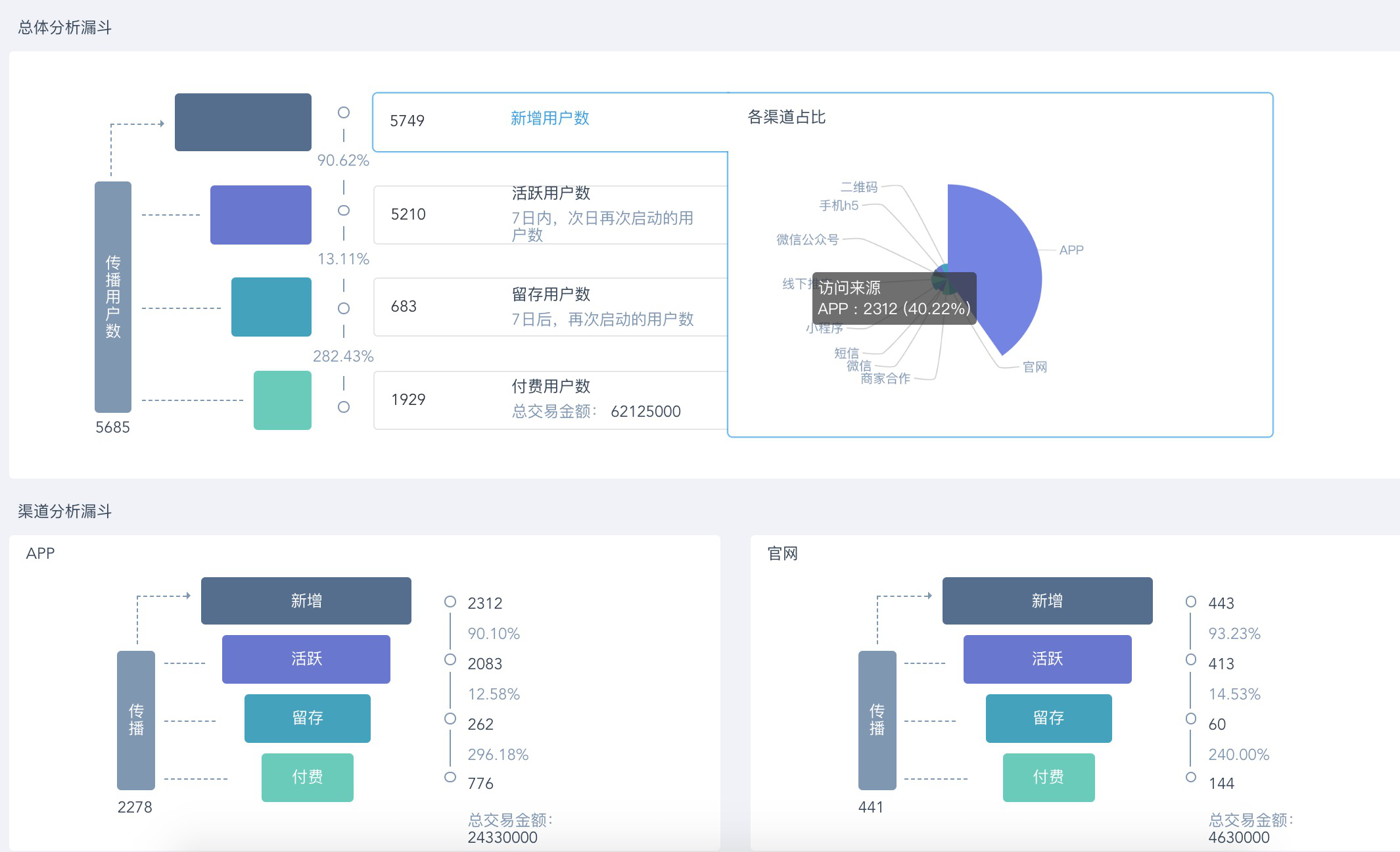1400x852 pixels.
Task: Click the 官网 label on the pie chart
Action: [x=1035, y=367]
